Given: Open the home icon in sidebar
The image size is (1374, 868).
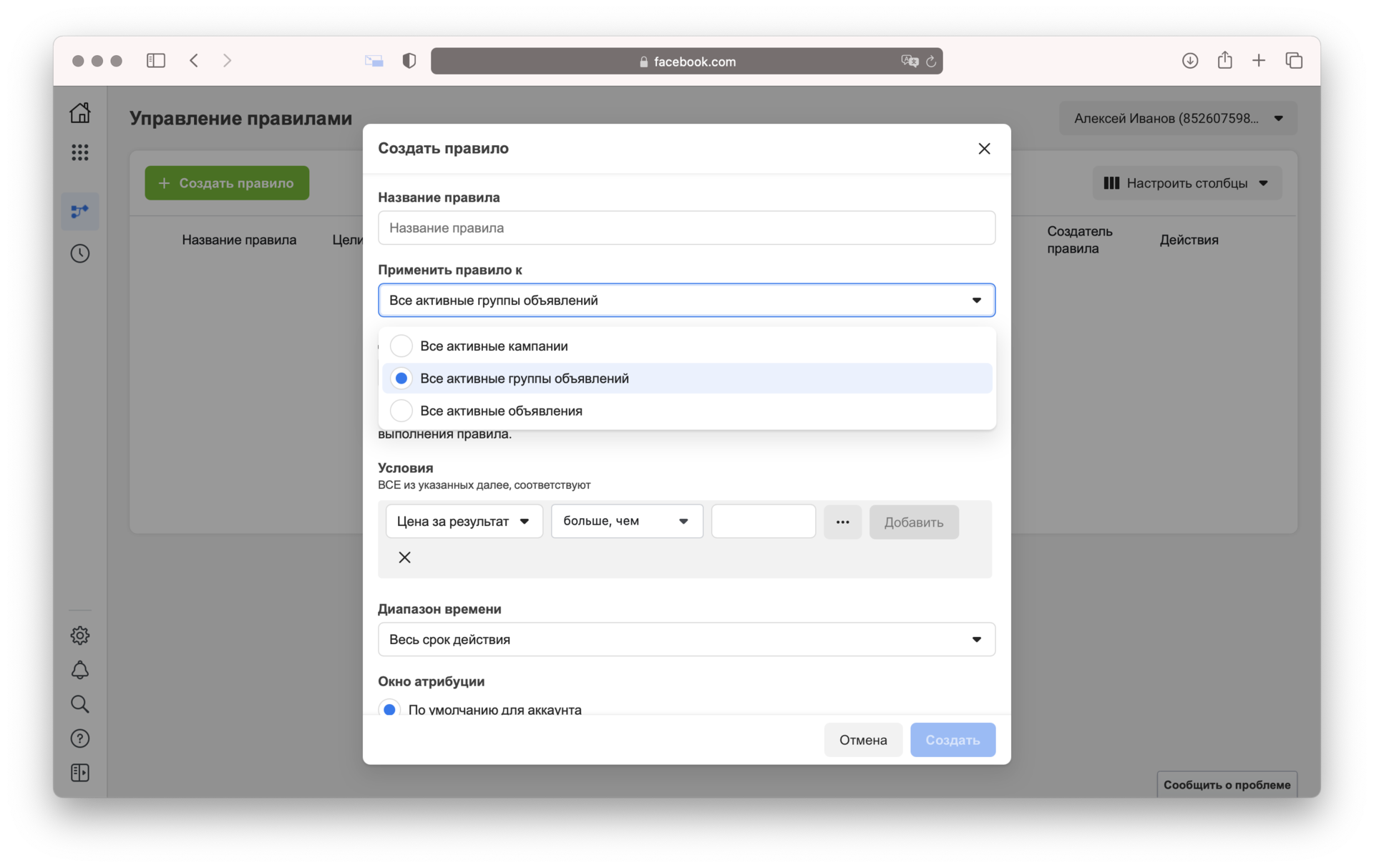Looking at the screenshot, I should tap(80, 112).
